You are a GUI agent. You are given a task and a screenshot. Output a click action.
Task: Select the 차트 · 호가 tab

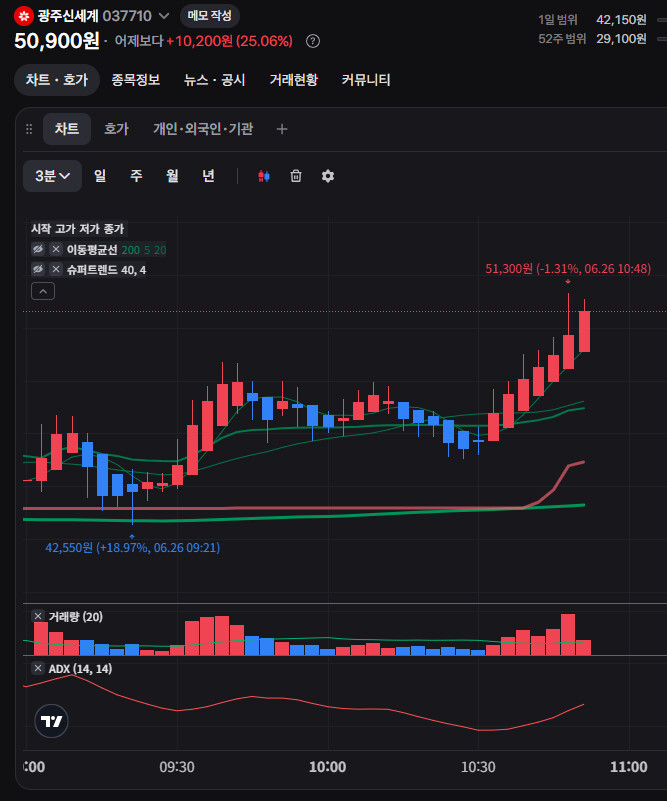(57, 80)
